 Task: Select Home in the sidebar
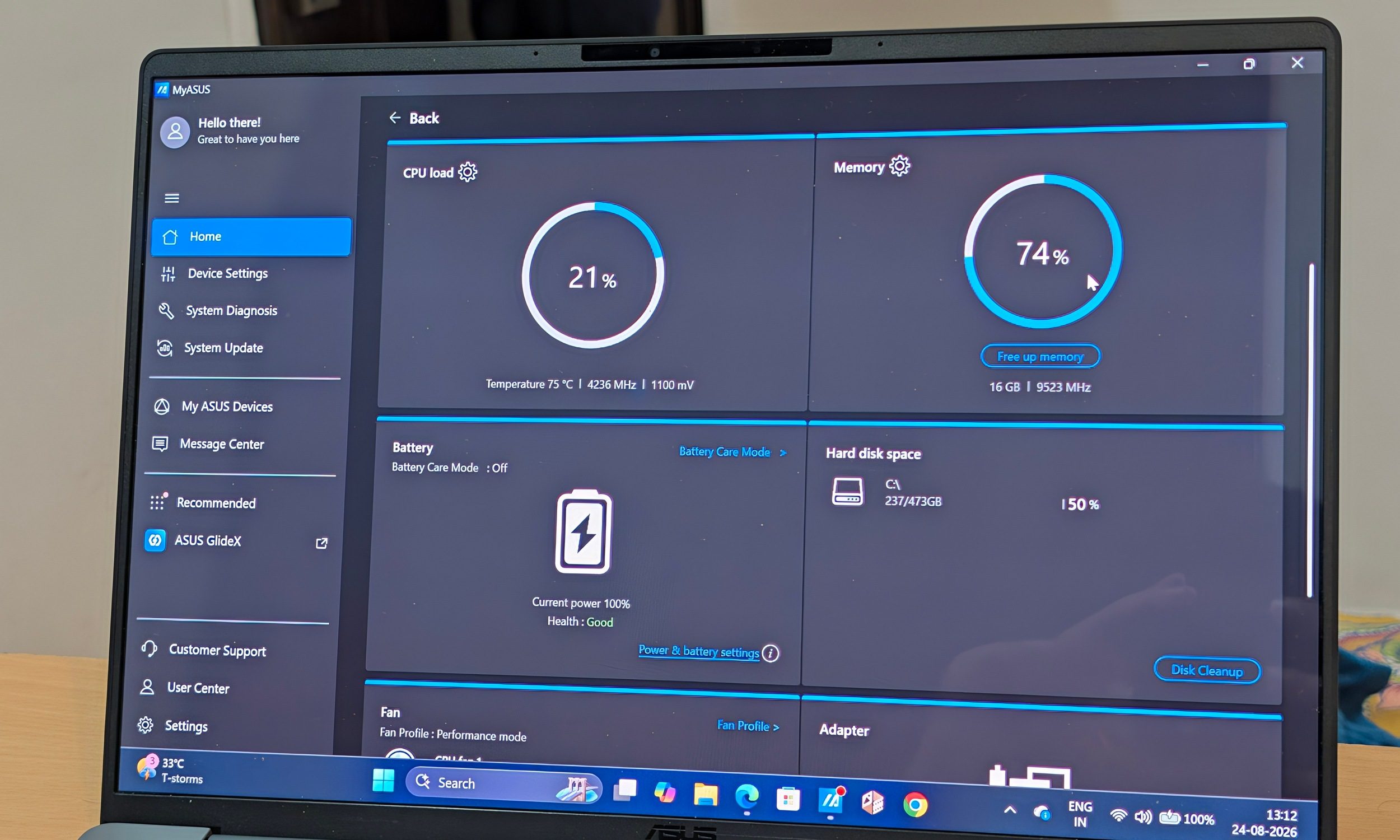251,237
